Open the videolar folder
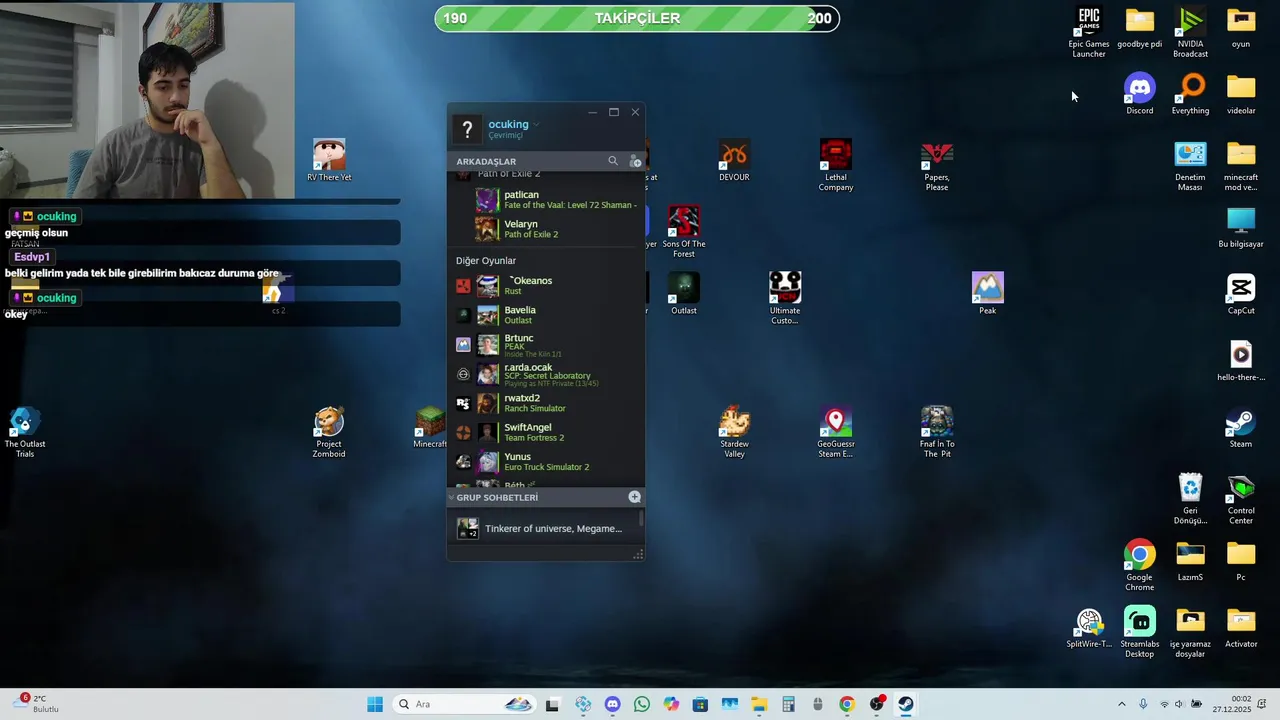This screenshot has width=1280, height=720. point(1241,94)
